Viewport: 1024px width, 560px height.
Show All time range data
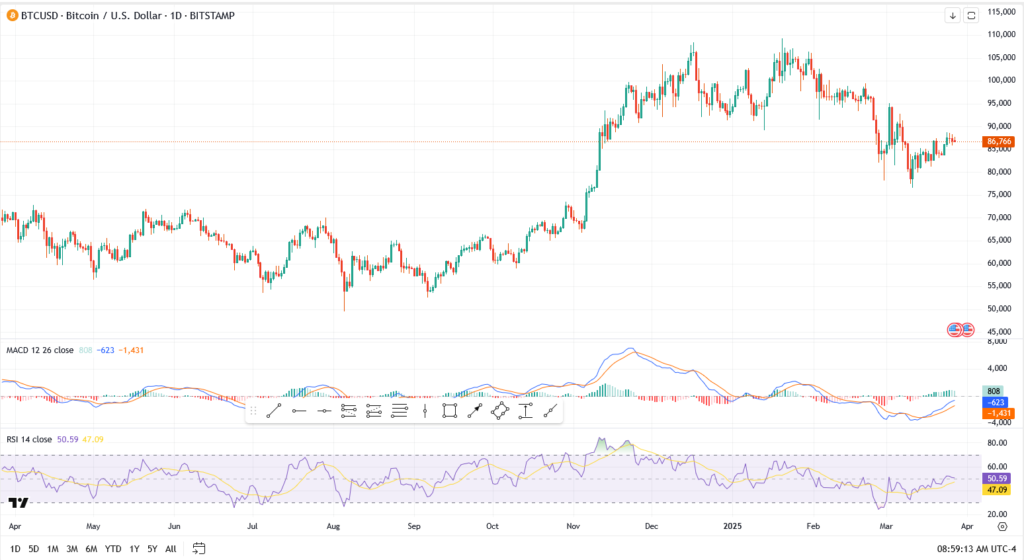pos(170,548)
